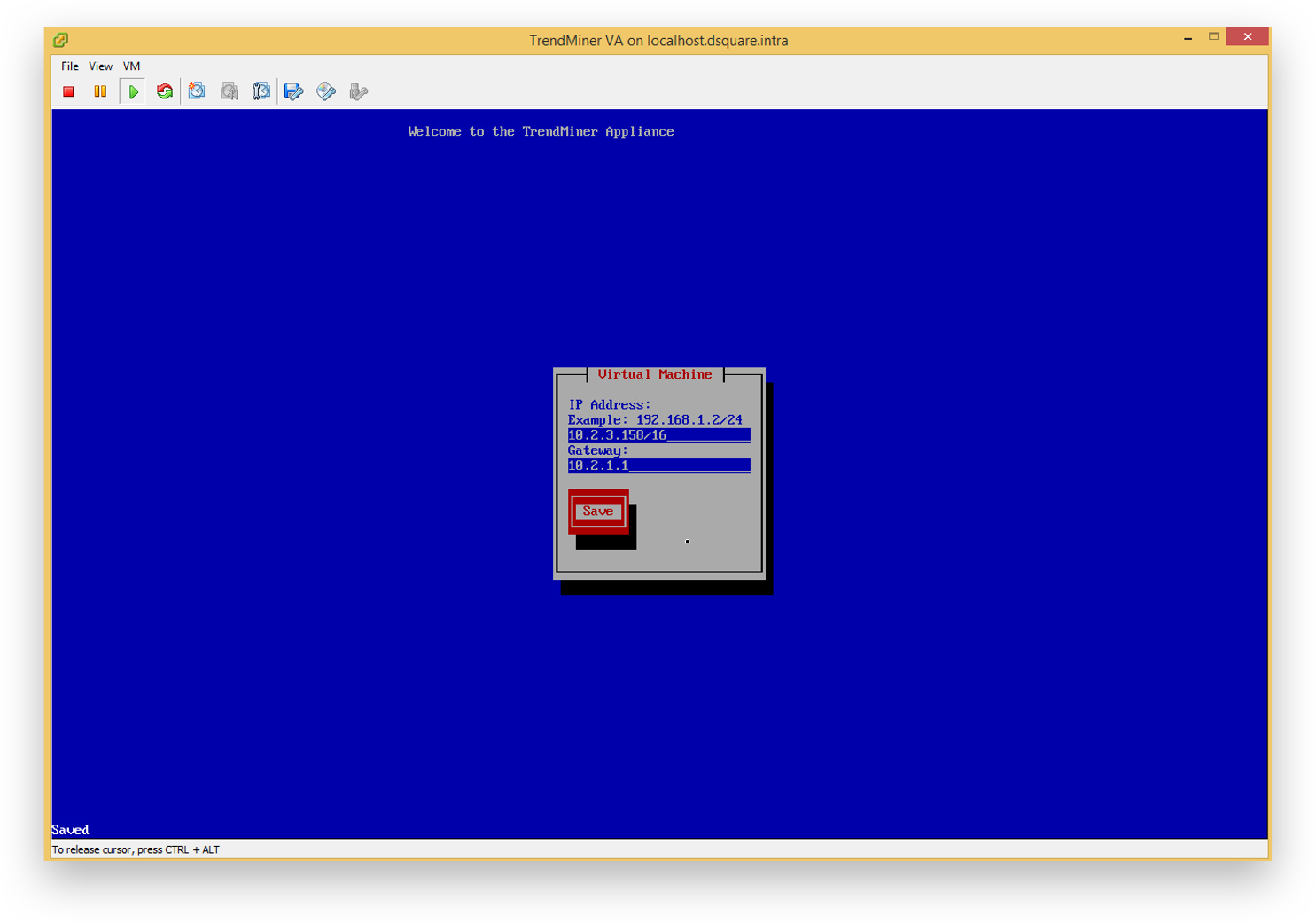Screen dimensions: 1316x923
Task: Click the Reset virtual machine icon
Action: tap(165, 91)
